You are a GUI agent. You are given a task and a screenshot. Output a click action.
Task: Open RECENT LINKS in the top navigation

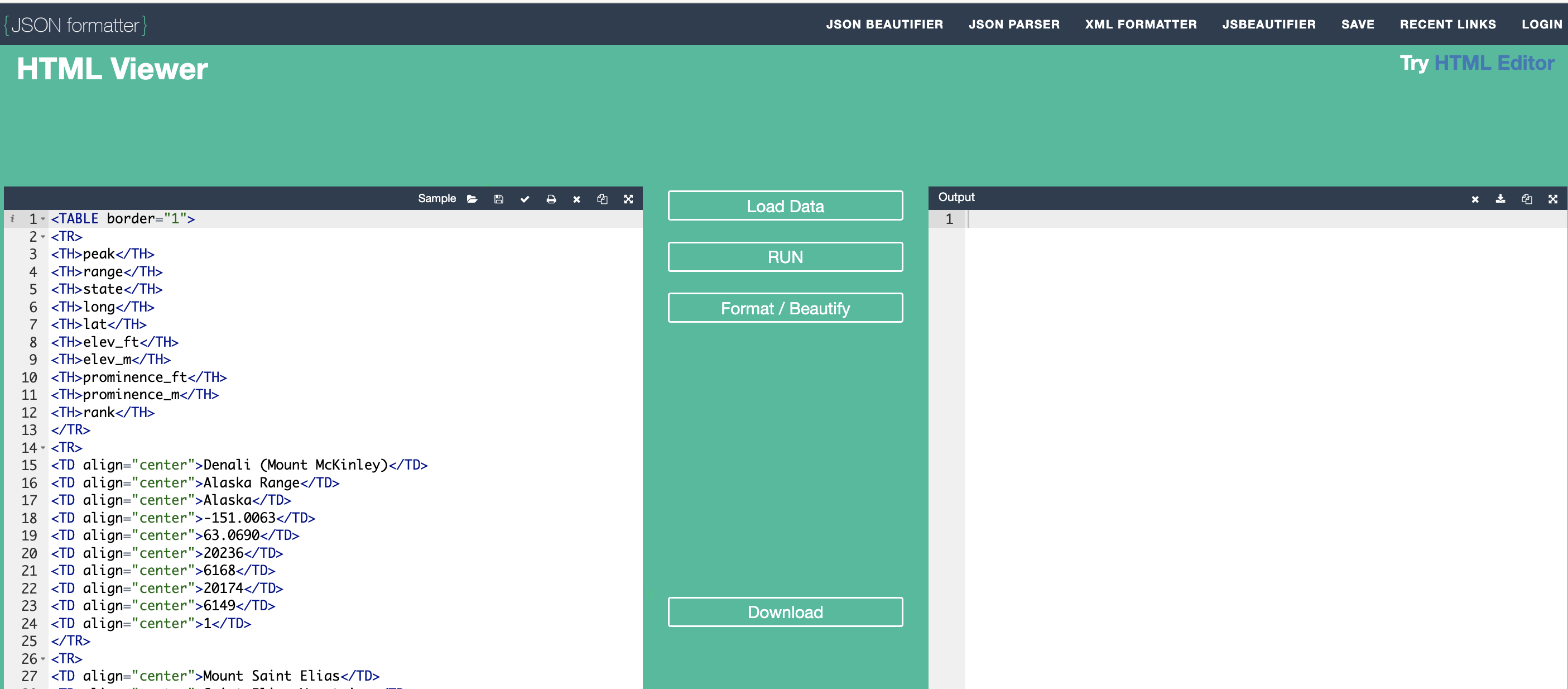1447,25
